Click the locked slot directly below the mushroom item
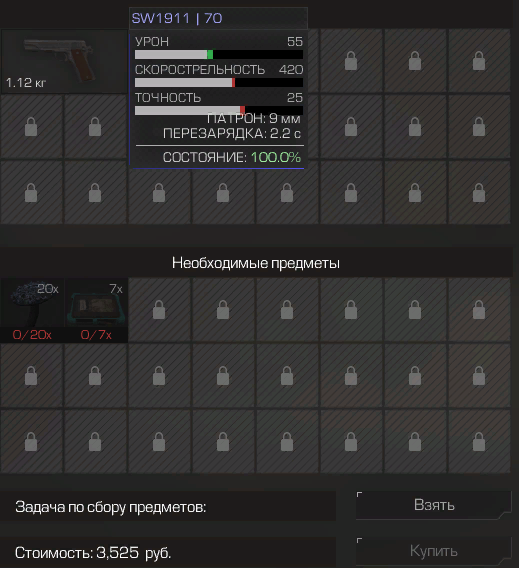Screen dimensions: 519x568 click(x=31, y=376)
